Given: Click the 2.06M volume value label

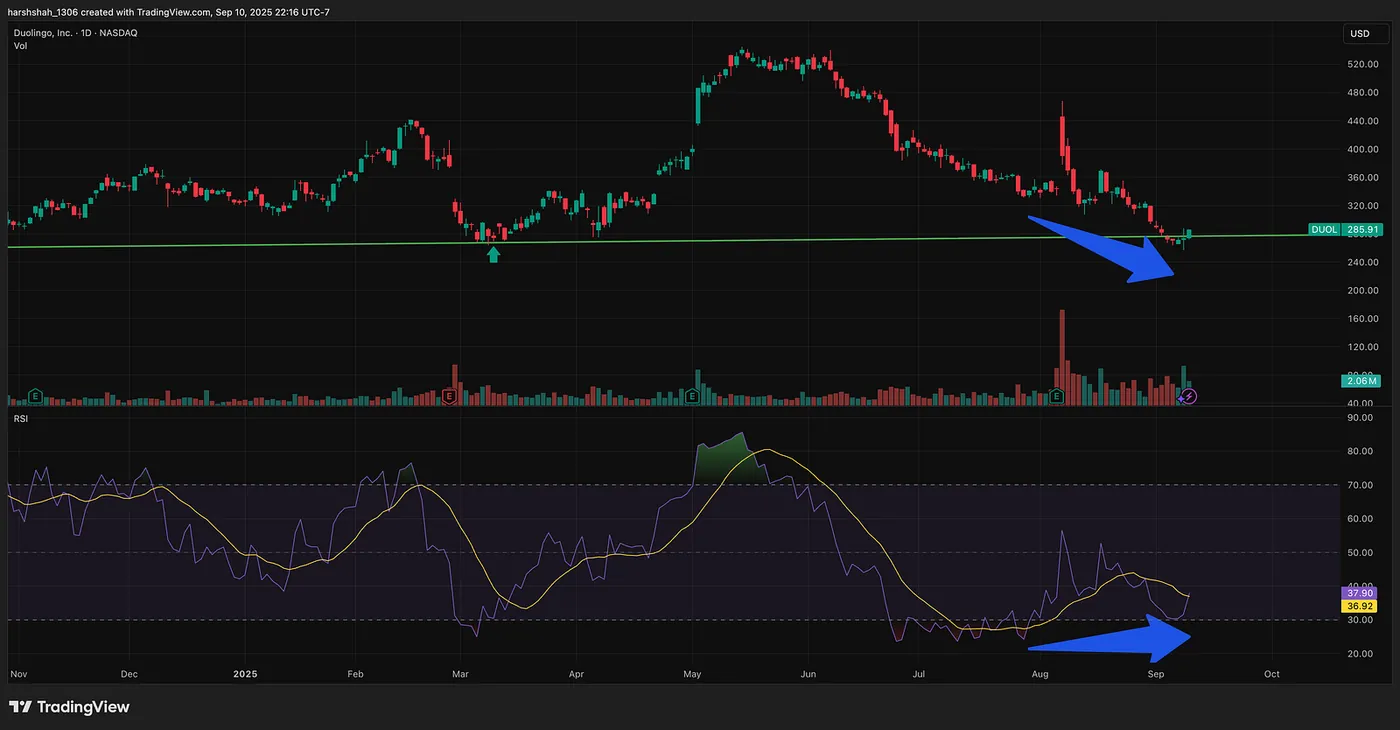Looking at the screenshot, I should tap(1363, 381).
